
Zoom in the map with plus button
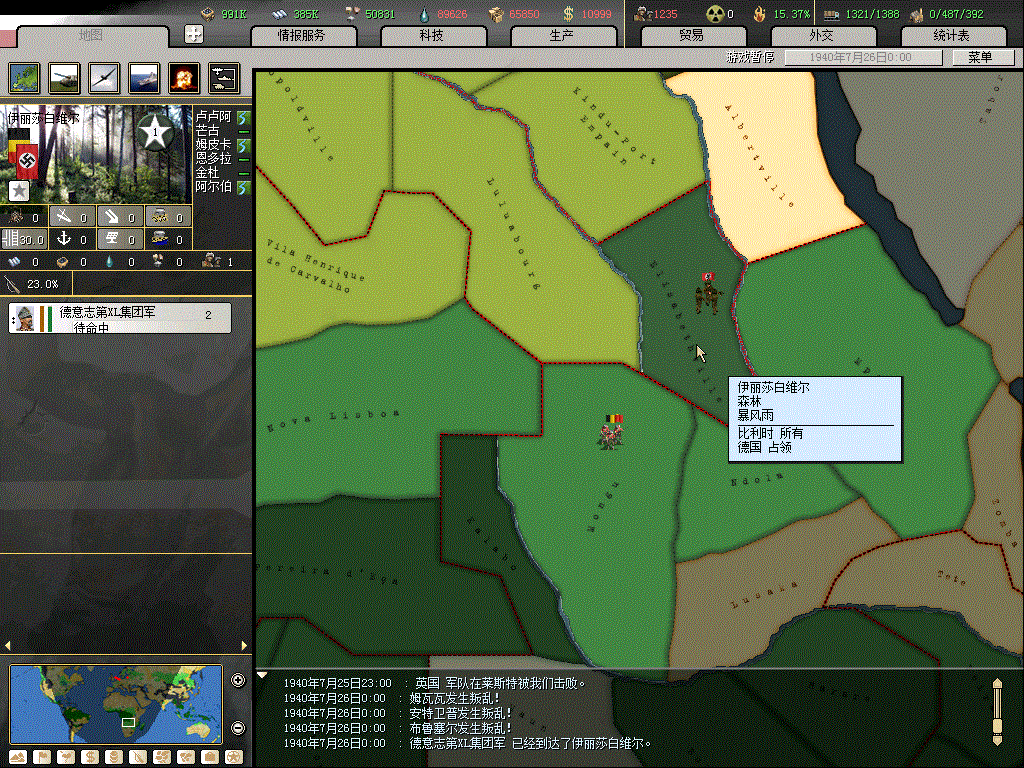pos(238,680)
